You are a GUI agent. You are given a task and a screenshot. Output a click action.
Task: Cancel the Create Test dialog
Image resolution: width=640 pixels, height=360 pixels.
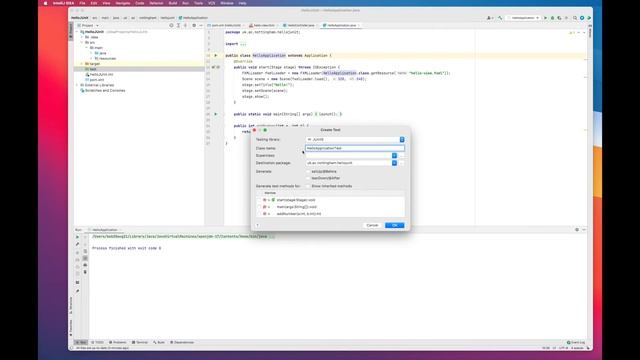pyautogui.click(x=372, y=225)
